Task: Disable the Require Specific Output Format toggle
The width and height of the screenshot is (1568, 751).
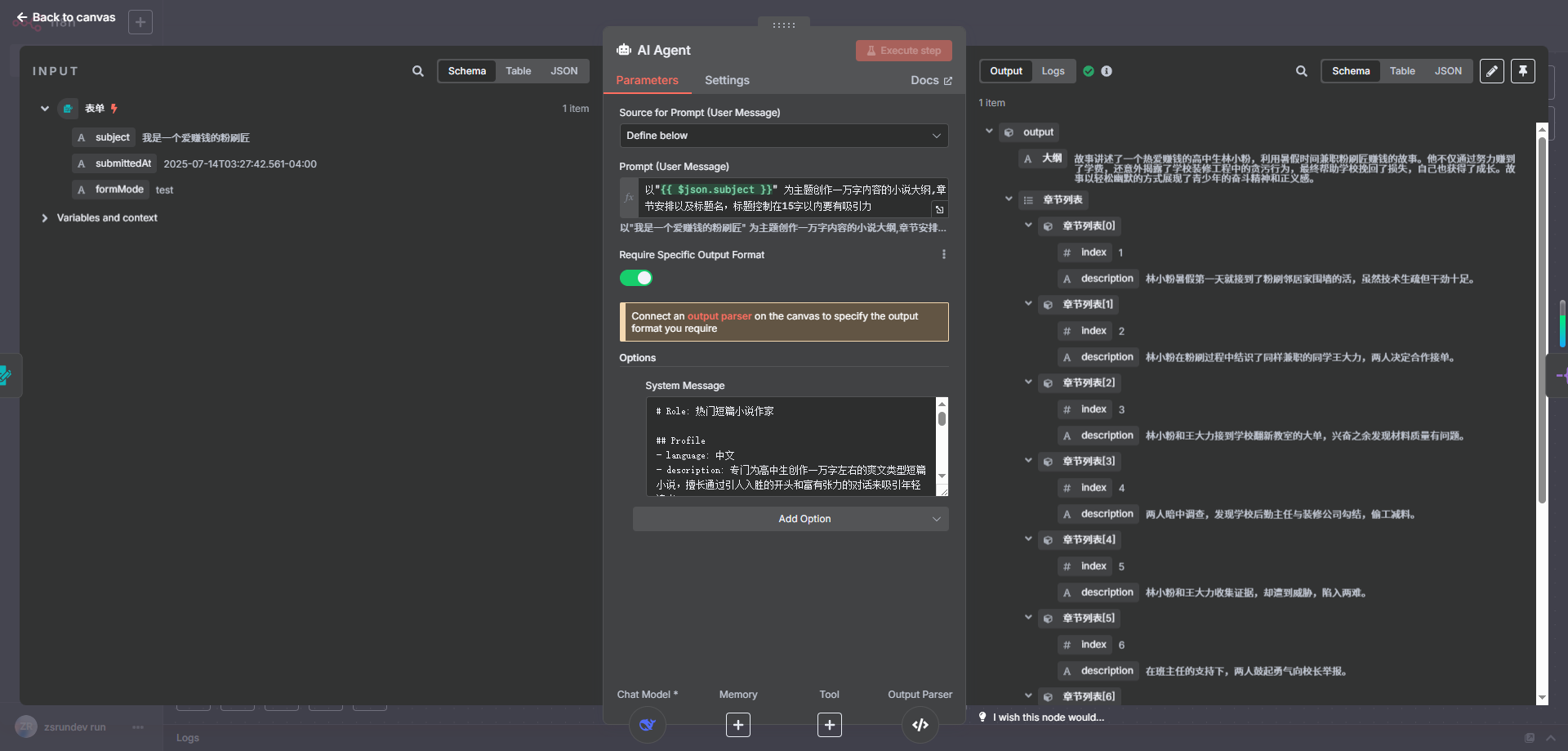Action: coord(636,278)
